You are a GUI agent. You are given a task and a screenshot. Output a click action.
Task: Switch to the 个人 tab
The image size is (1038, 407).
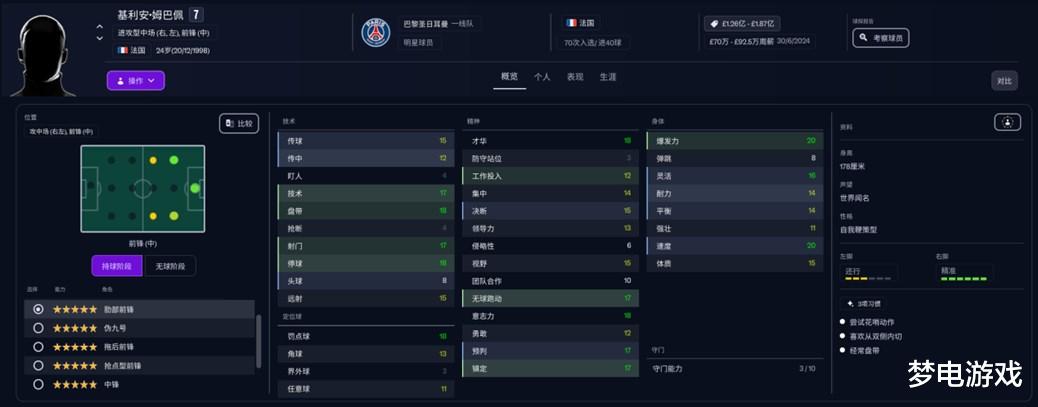click(542, 76)
